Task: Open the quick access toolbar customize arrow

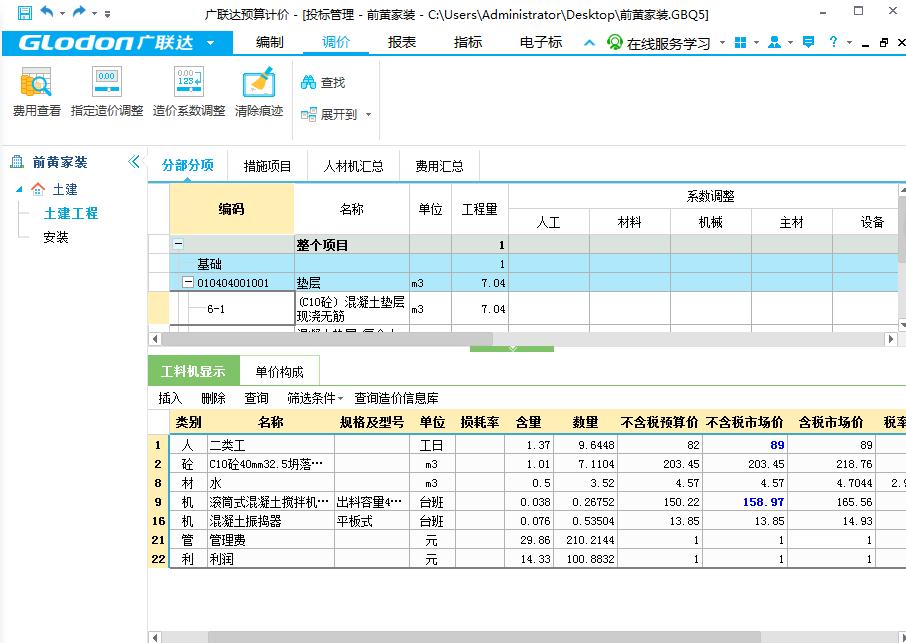Action: (x=107, y=13)
